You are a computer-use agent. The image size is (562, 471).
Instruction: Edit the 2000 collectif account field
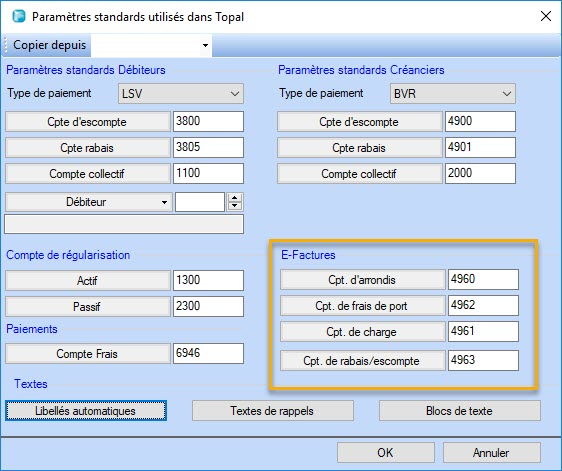(x=480, y=173)
